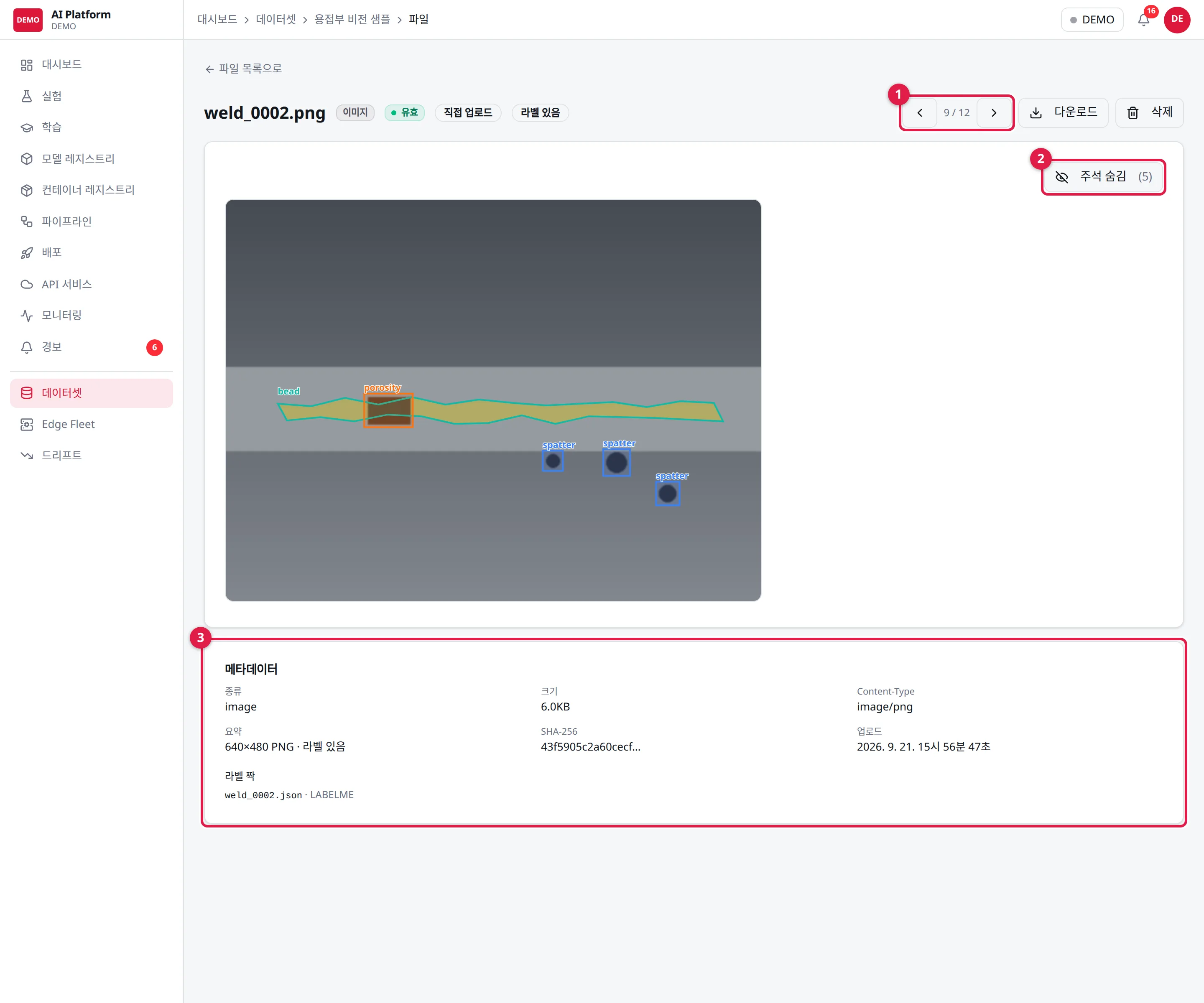The image size is (1204, 1003).
Task: Click the 유효 status badge
Action: [405, 112]
